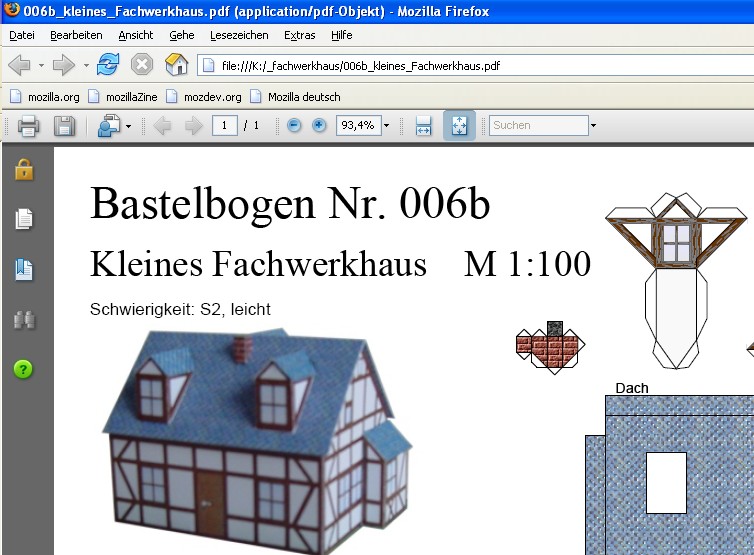The height and width of the screenshot is (555, 754).
Task: Open the Ansicht menu
Action: click(x=136, y=35)
